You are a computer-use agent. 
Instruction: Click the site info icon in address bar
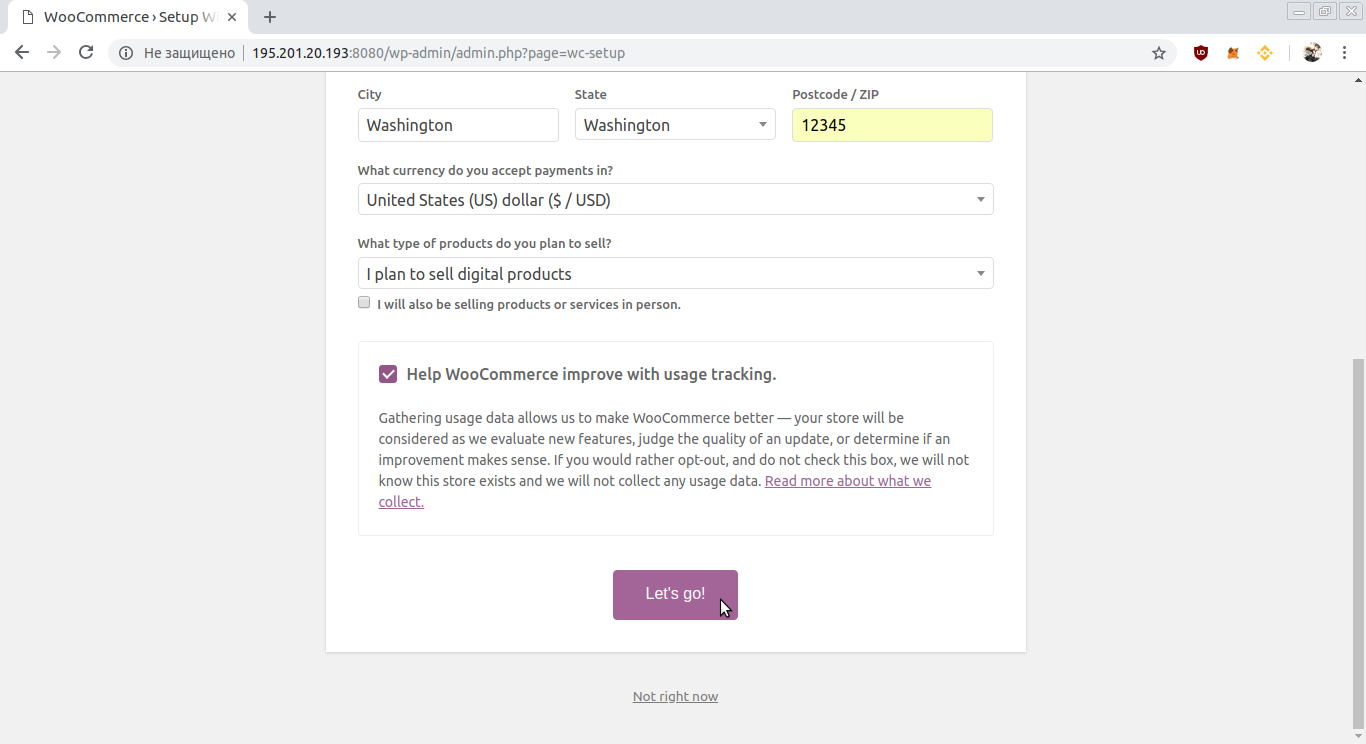(x=126, y=53)
